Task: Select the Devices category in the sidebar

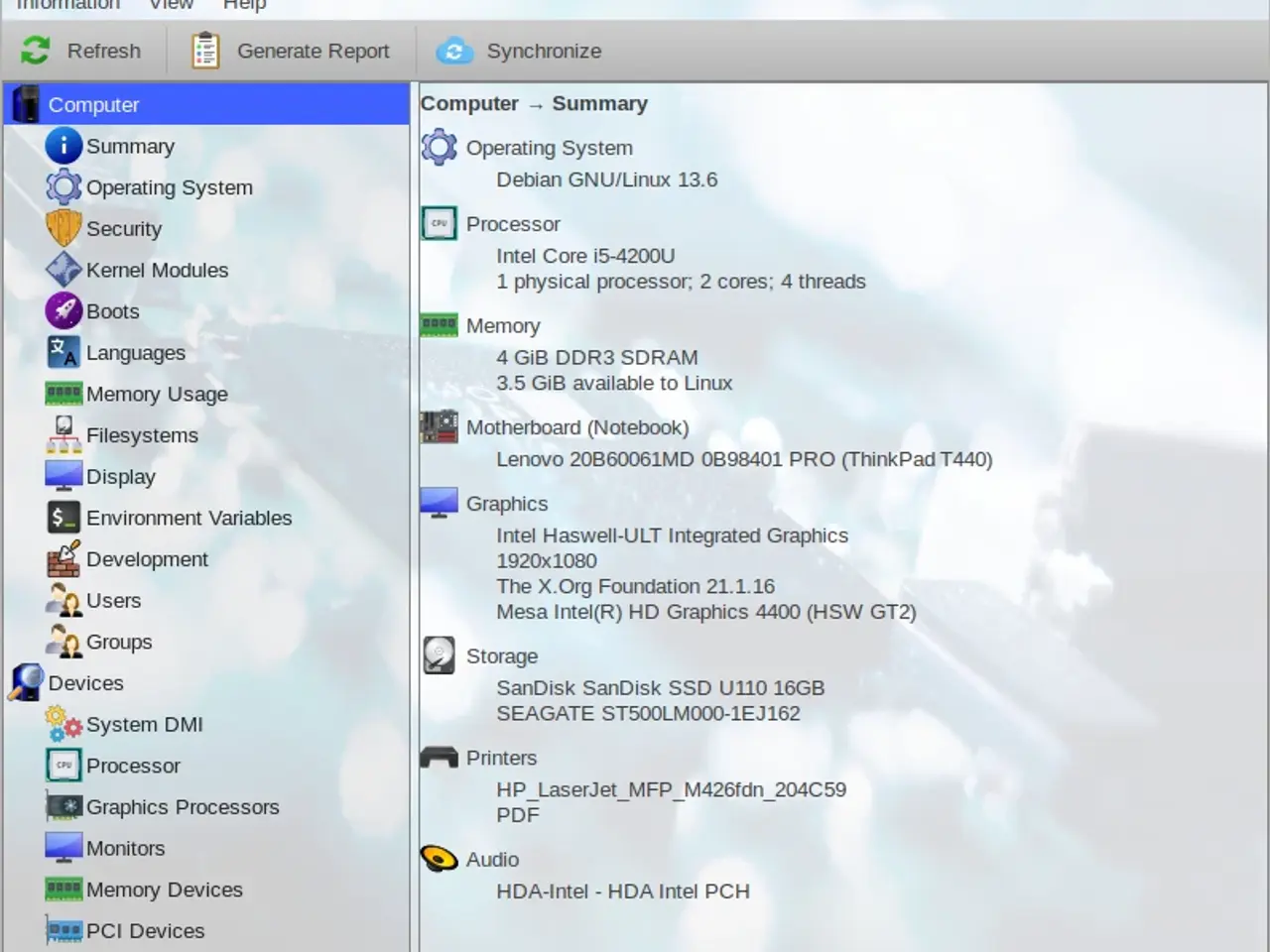Action: 206,683
